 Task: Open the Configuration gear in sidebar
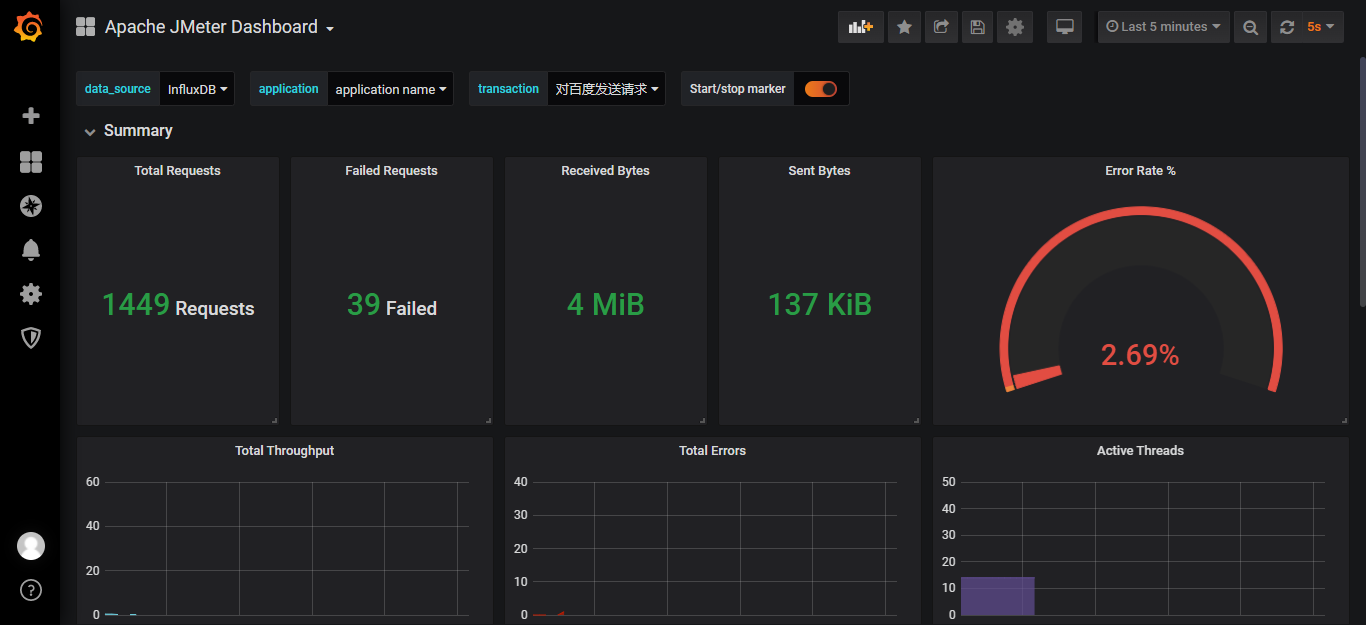(31, 294)
